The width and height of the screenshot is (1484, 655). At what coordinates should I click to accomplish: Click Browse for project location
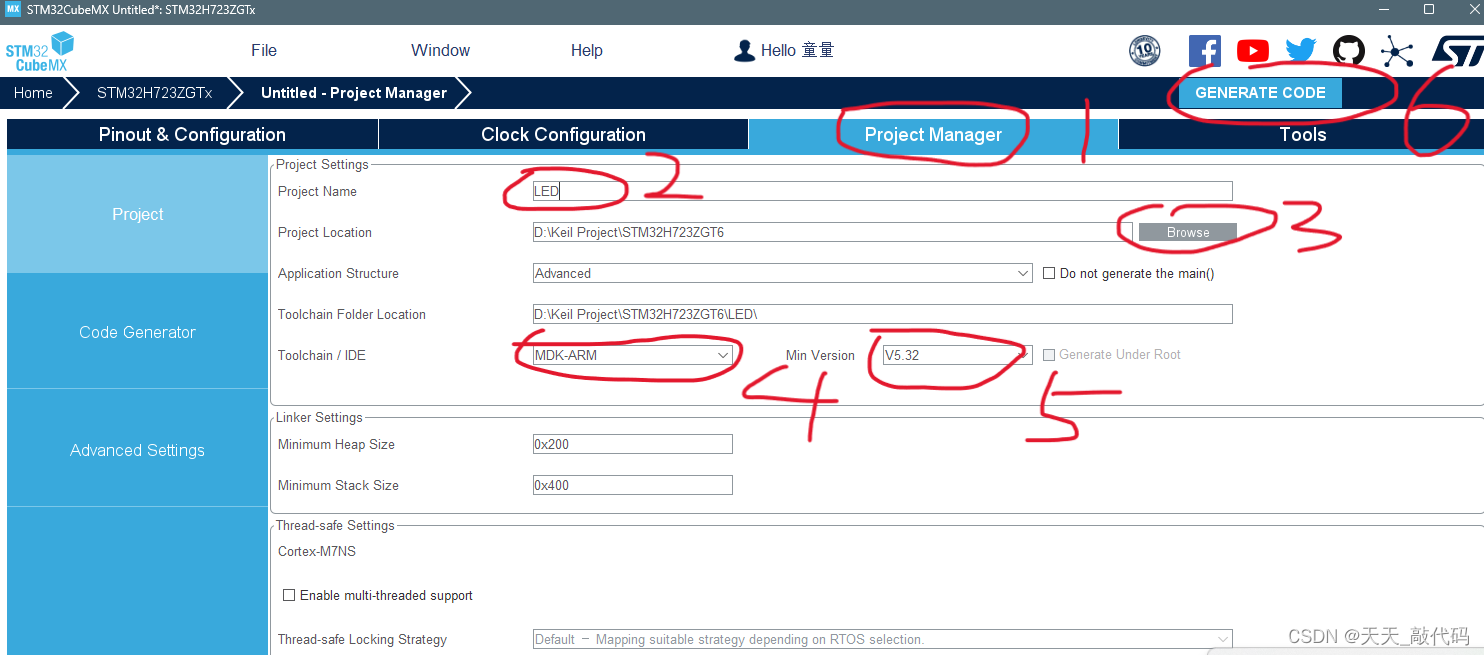(1187, 232)
